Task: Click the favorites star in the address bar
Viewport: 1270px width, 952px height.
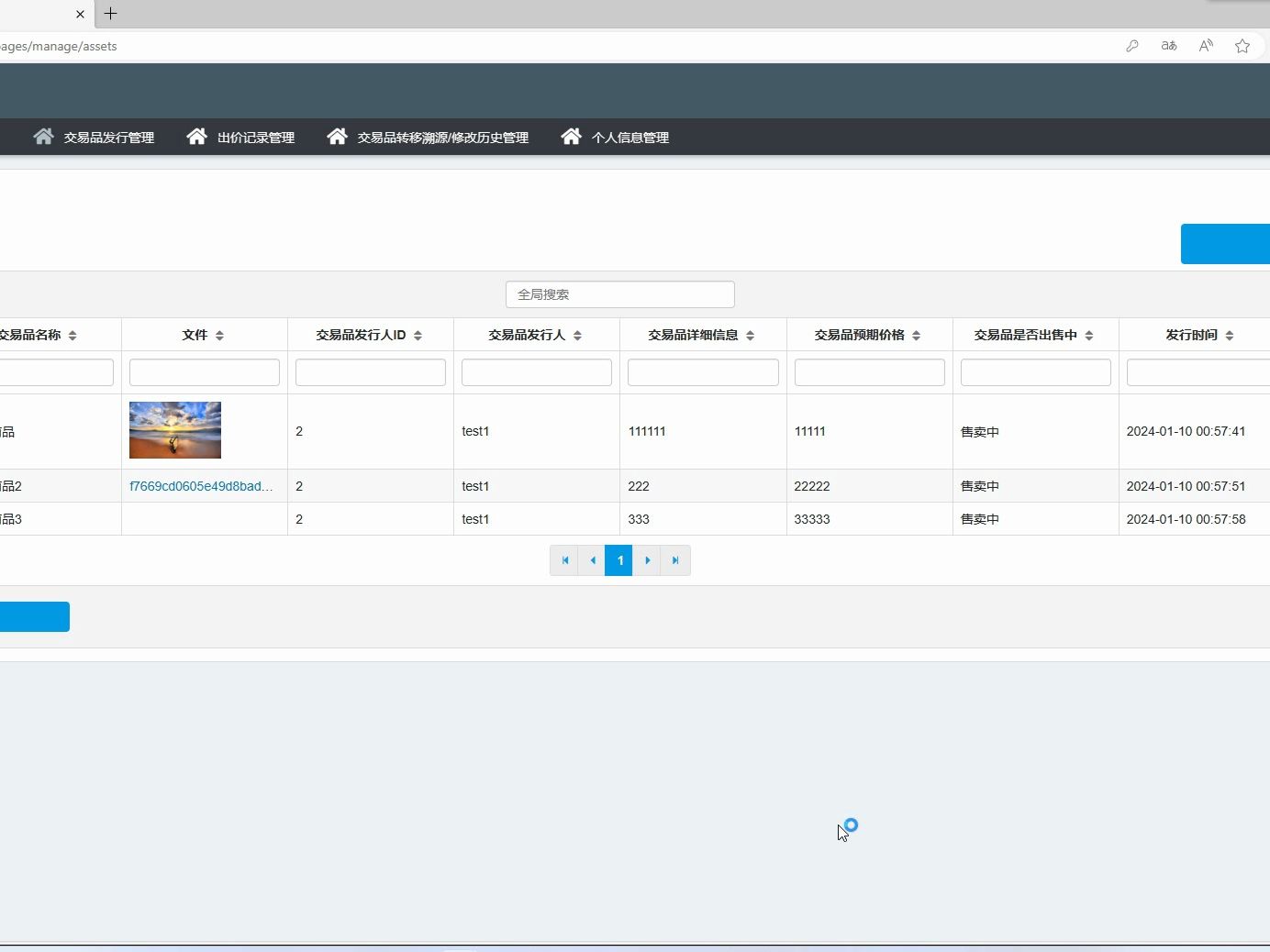Action: [1242, 46]
